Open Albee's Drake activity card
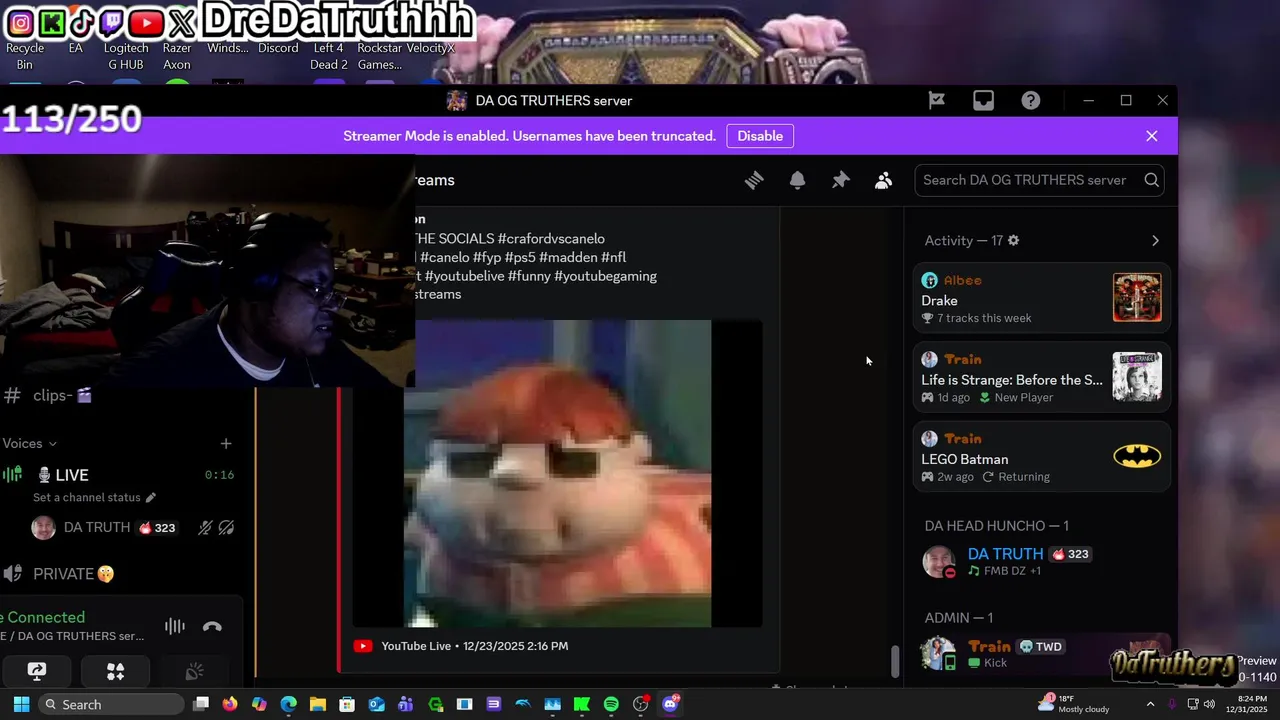This screenshot has width=1280, height=720. point(1041,298)
